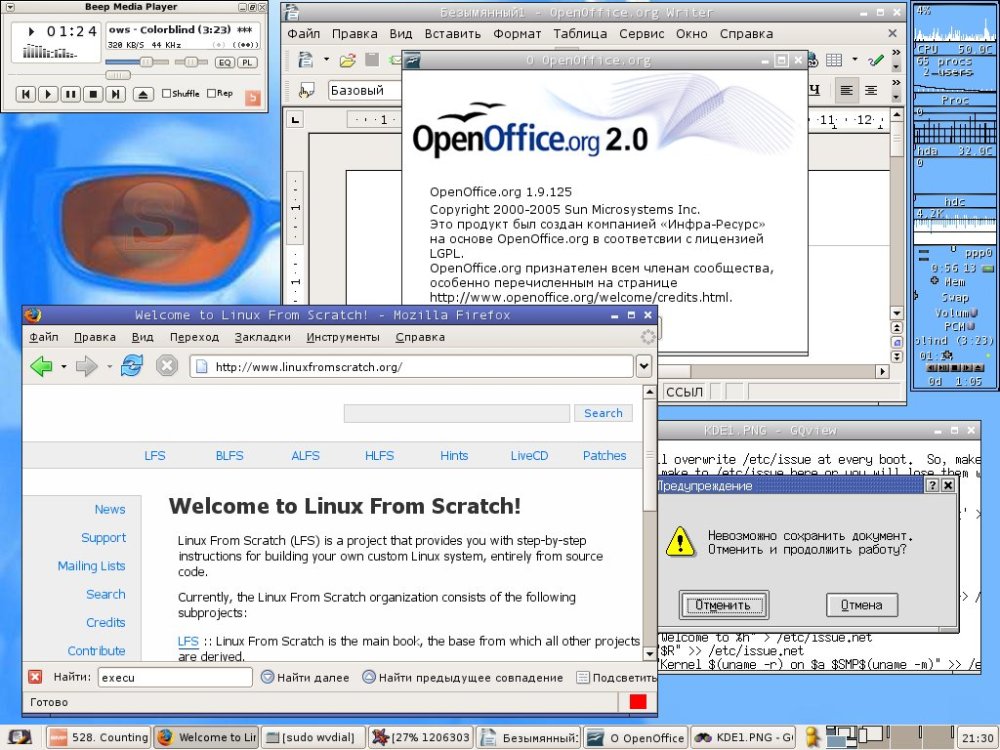The height and width of the screenshot is (750, 1000).
Task: Click Найти предыдущее совпадение find previous button
Action: pyautogui.click(x=462, y=677)
